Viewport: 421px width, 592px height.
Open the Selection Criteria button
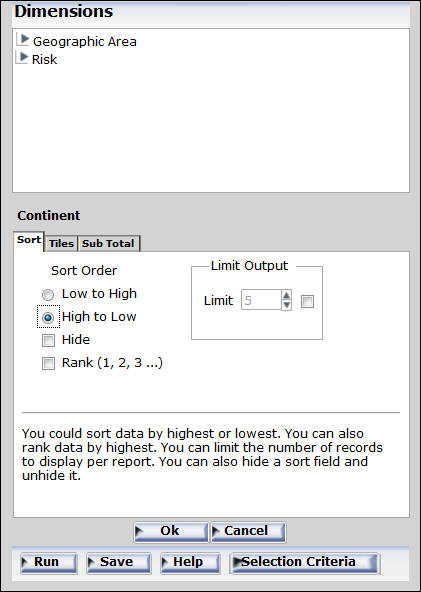[304, 563]
